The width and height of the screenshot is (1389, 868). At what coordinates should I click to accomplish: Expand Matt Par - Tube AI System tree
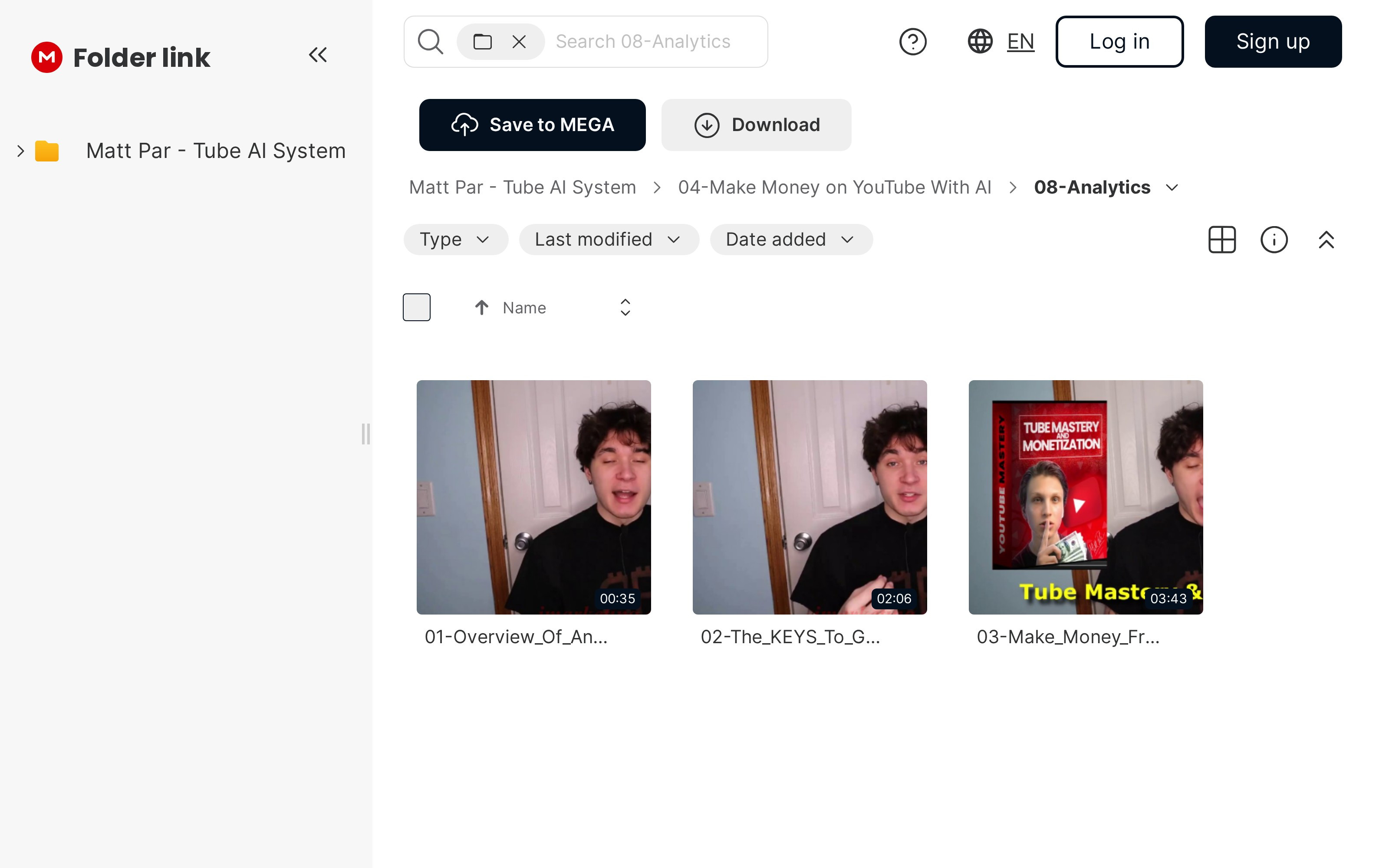tap(21, 151)
